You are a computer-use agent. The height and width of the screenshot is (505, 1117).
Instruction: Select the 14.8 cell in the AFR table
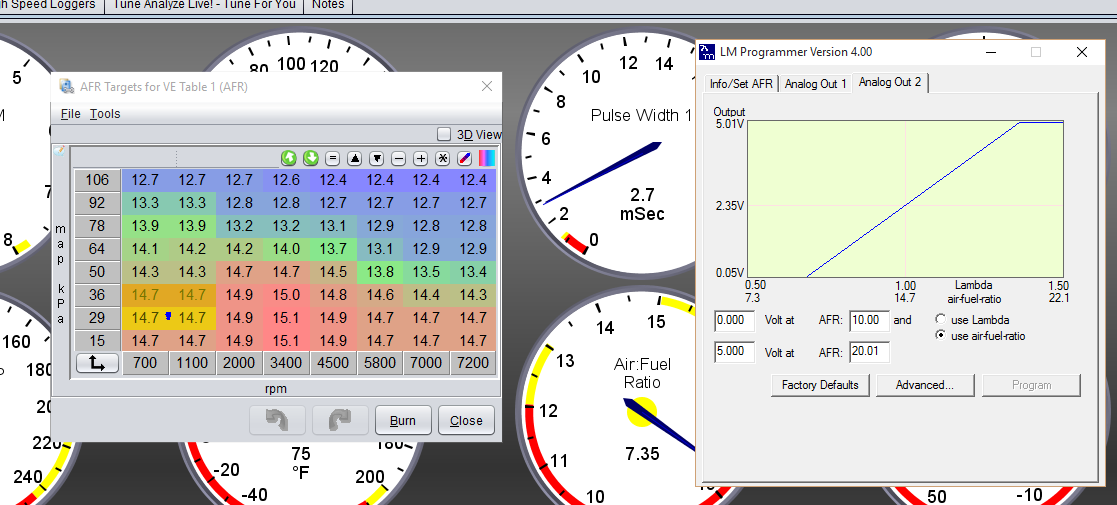[x=333, y=294]
